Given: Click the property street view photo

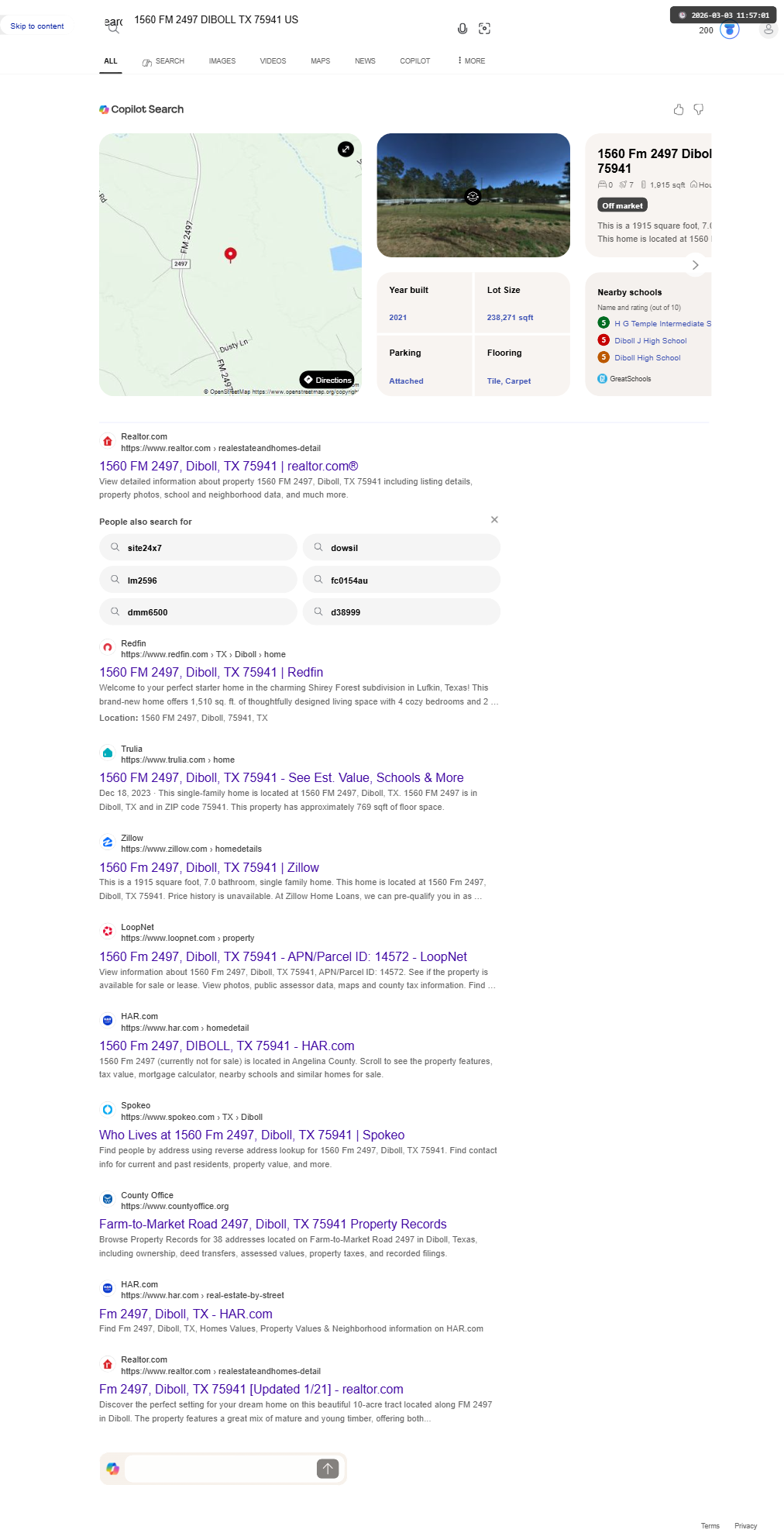Looking at the screenshot, I should [473, 195].
